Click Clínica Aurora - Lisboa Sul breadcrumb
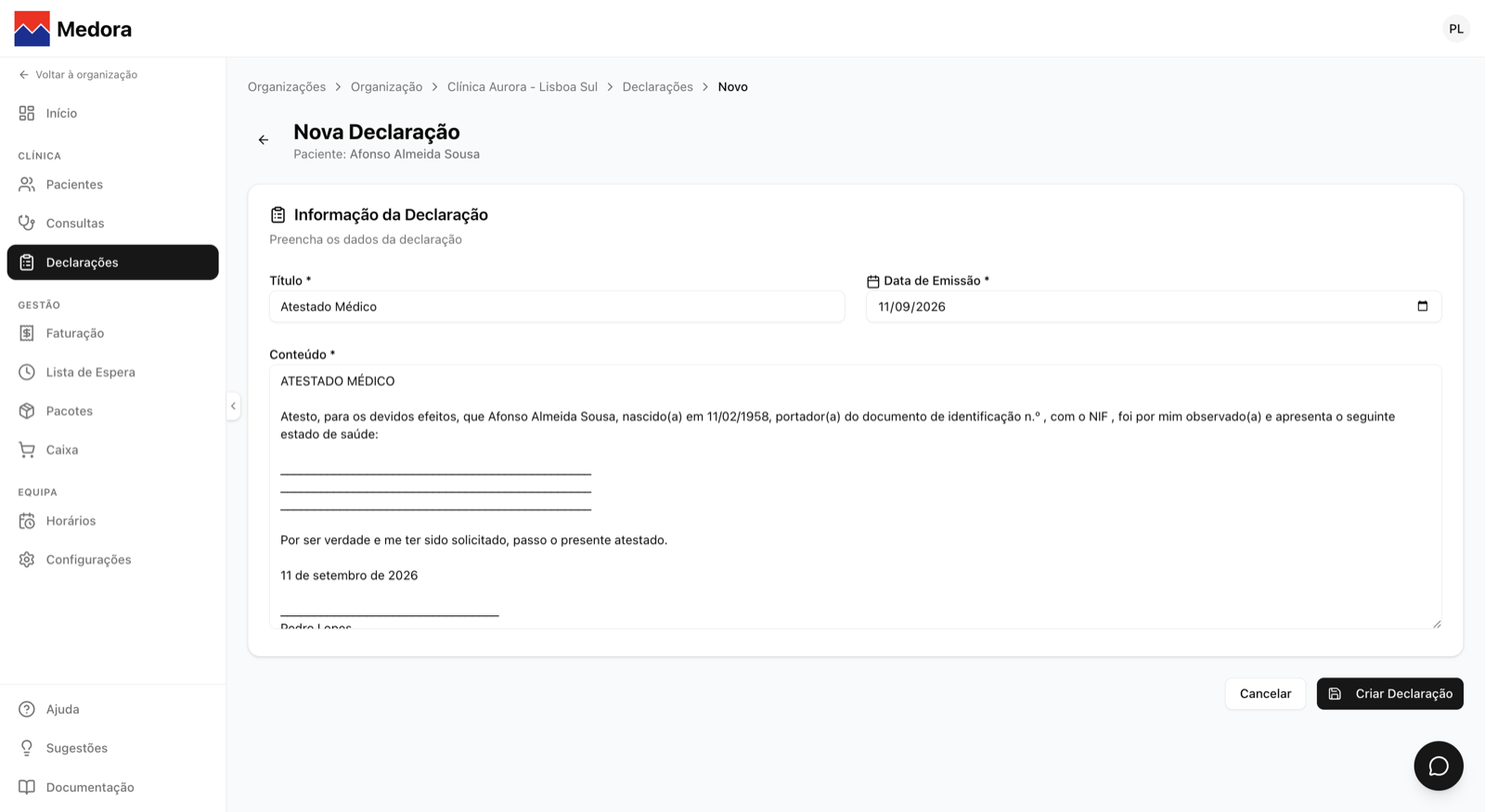 pos(523,86)
